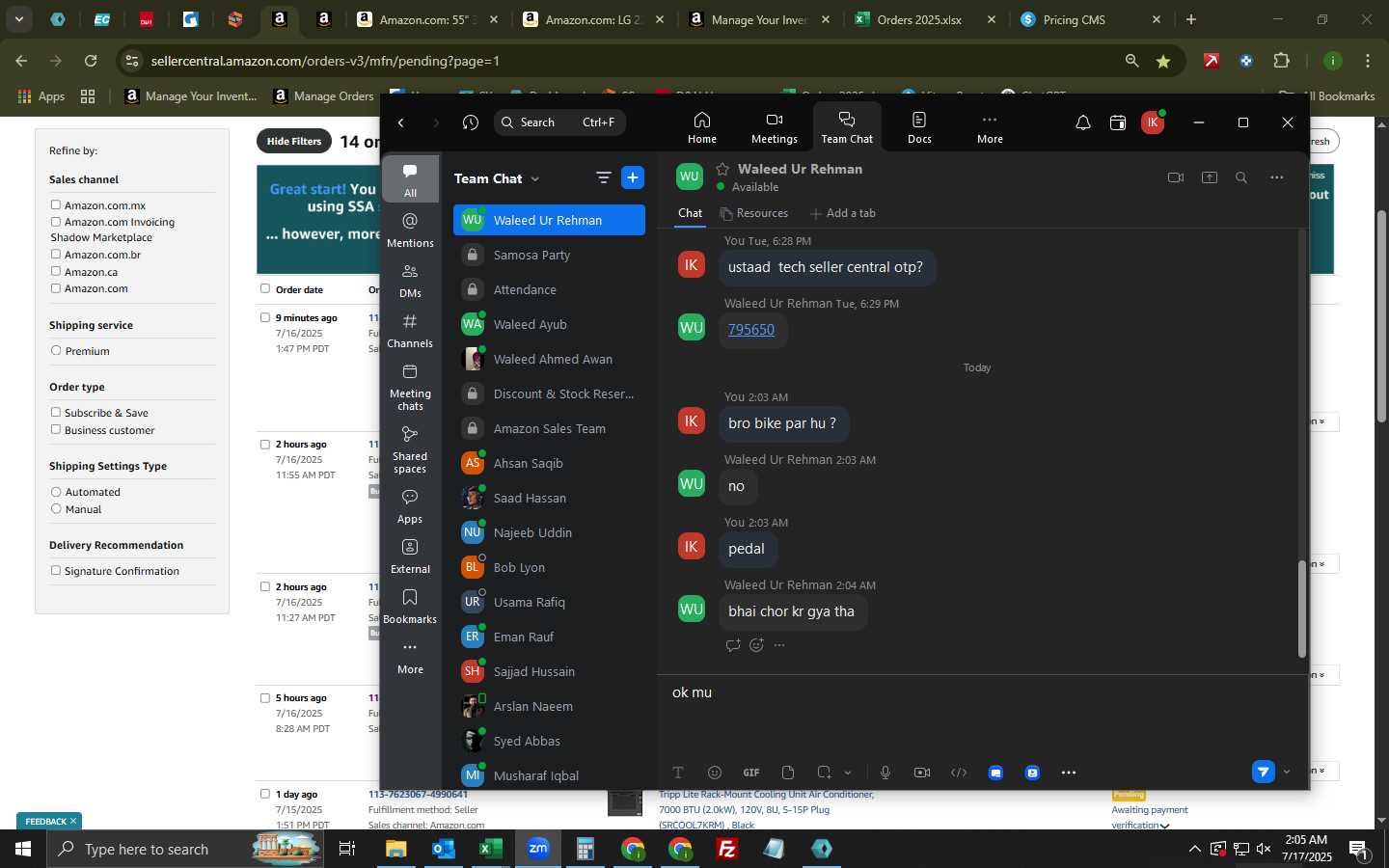Insert GIF in message composer
Image resolution: width=1389 pixels, height=868 pixels.
pos(751,773)
